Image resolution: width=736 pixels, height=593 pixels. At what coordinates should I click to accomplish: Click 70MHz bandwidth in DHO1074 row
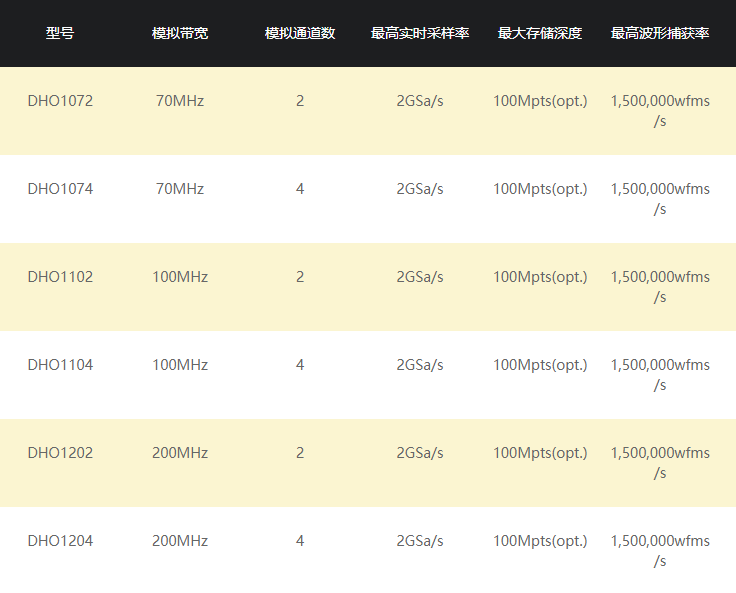180,189
